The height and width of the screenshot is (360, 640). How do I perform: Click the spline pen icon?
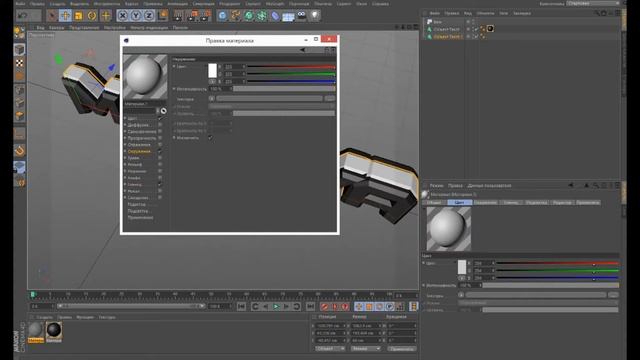(x=236, y=16)
